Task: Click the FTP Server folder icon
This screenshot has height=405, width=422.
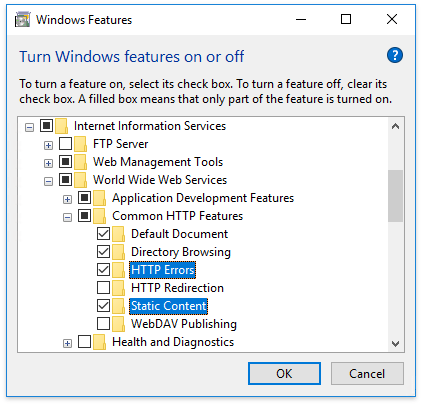Action: (x=80, y=144)
